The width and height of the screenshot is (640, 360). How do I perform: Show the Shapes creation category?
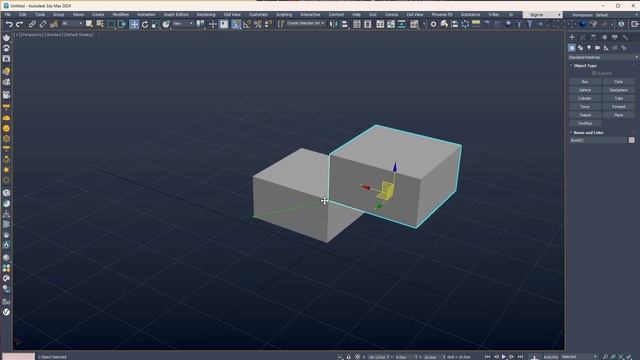click(580, 48)
